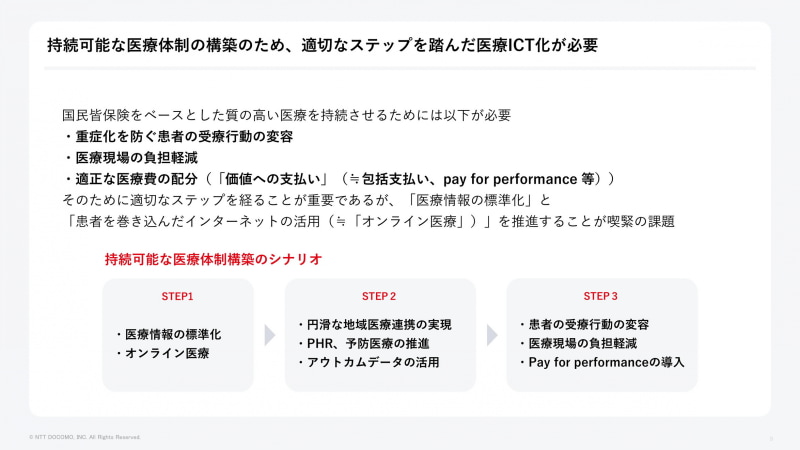
Task: Click the slide page number in footer
Action: (771, 438)
